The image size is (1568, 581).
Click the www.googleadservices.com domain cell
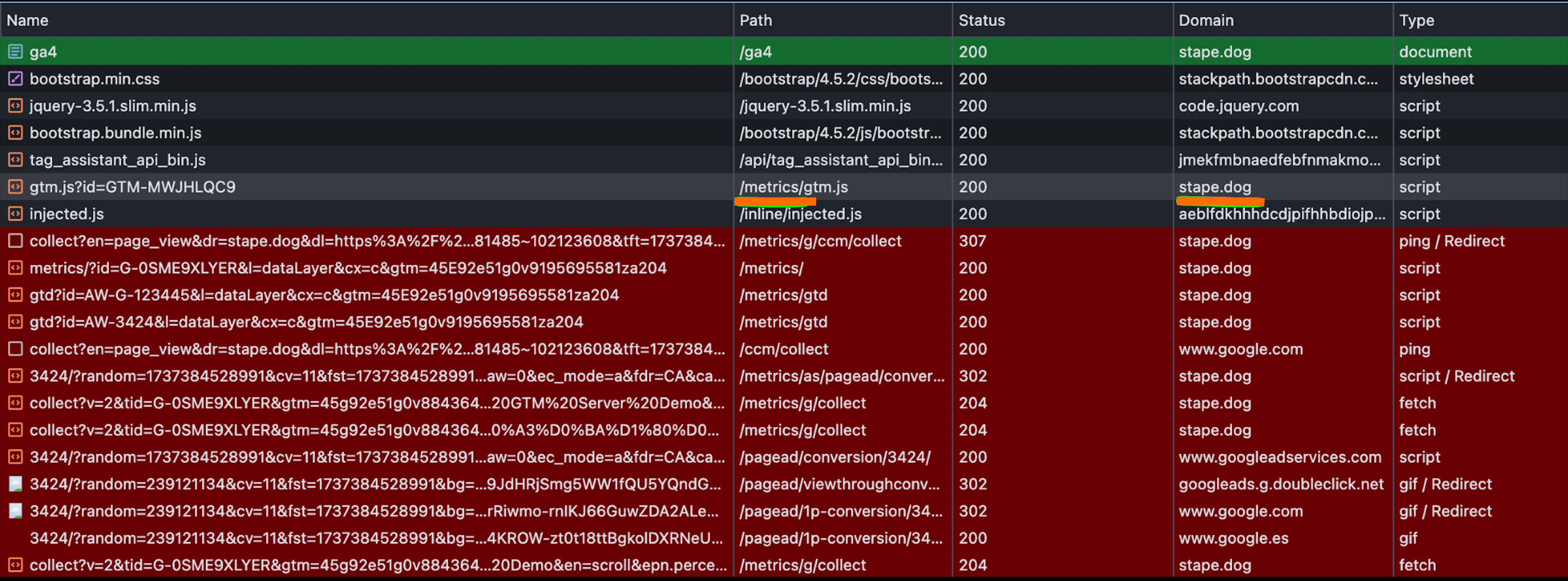1279,457
